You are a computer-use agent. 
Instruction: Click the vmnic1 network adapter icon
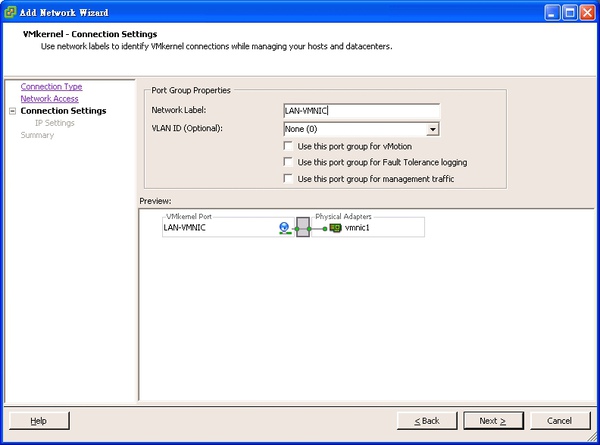pyautogui.click(x=335, y=228)
